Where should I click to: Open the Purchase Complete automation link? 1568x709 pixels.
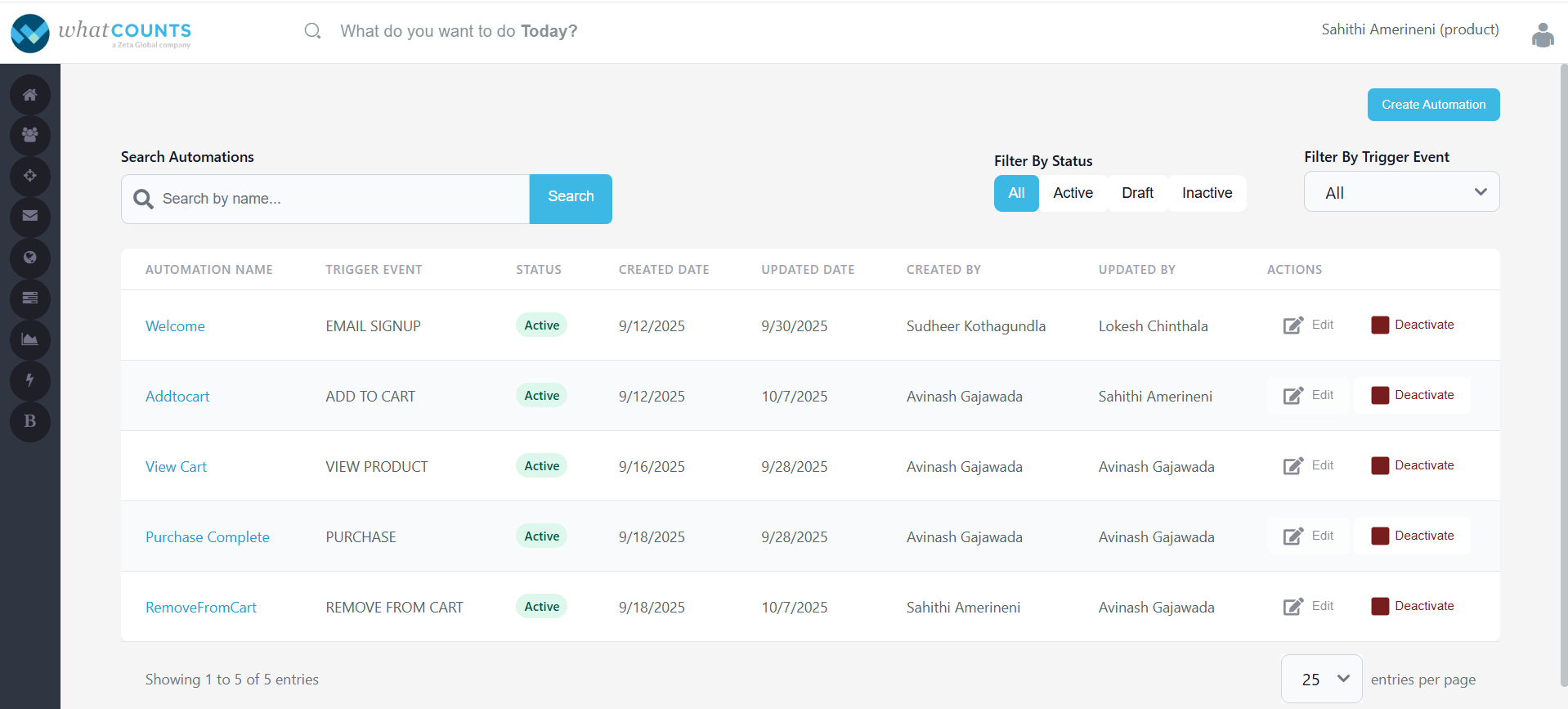pyautogui.click(x=208, y=537)
